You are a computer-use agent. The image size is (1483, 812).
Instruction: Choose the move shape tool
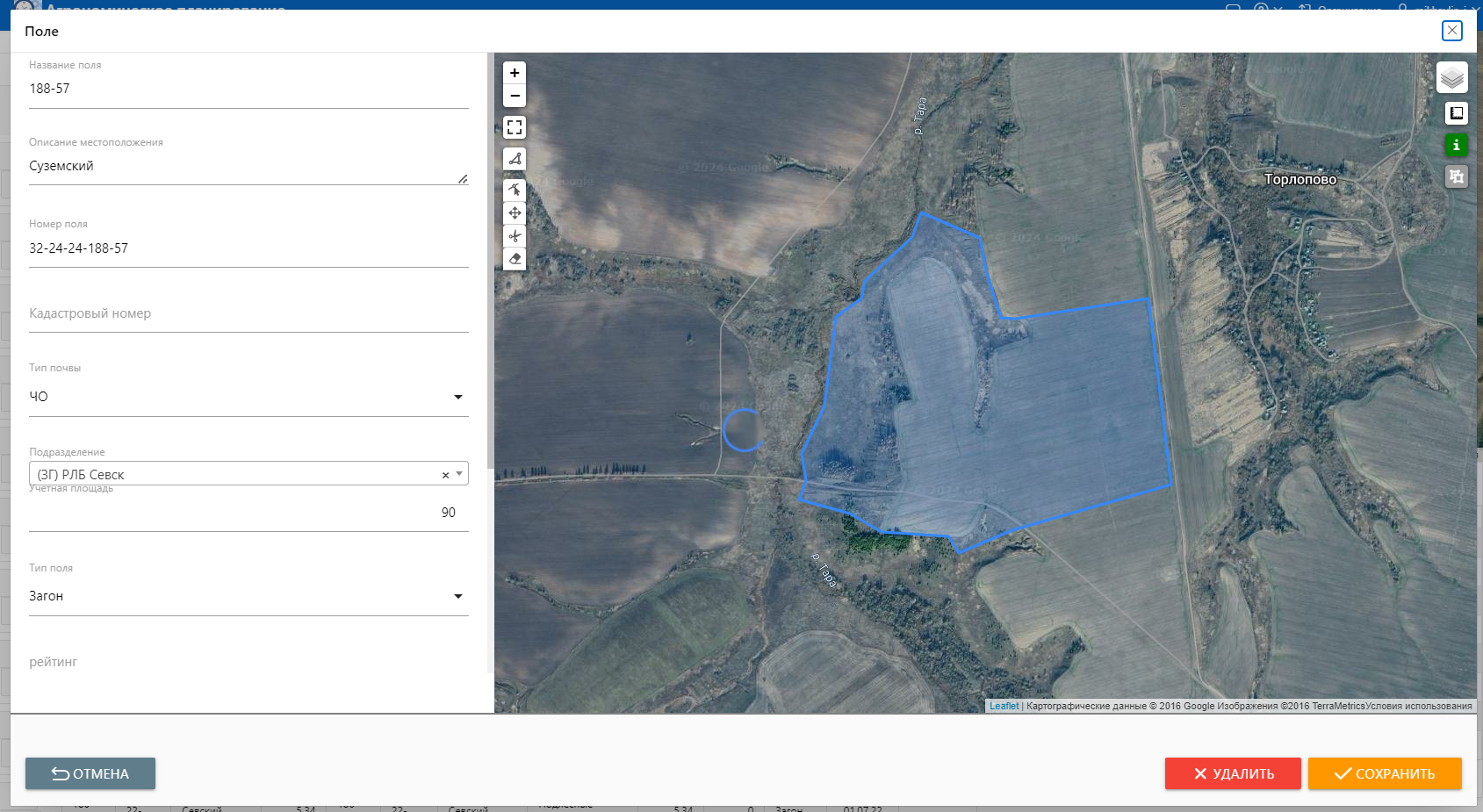coord(515,212)
